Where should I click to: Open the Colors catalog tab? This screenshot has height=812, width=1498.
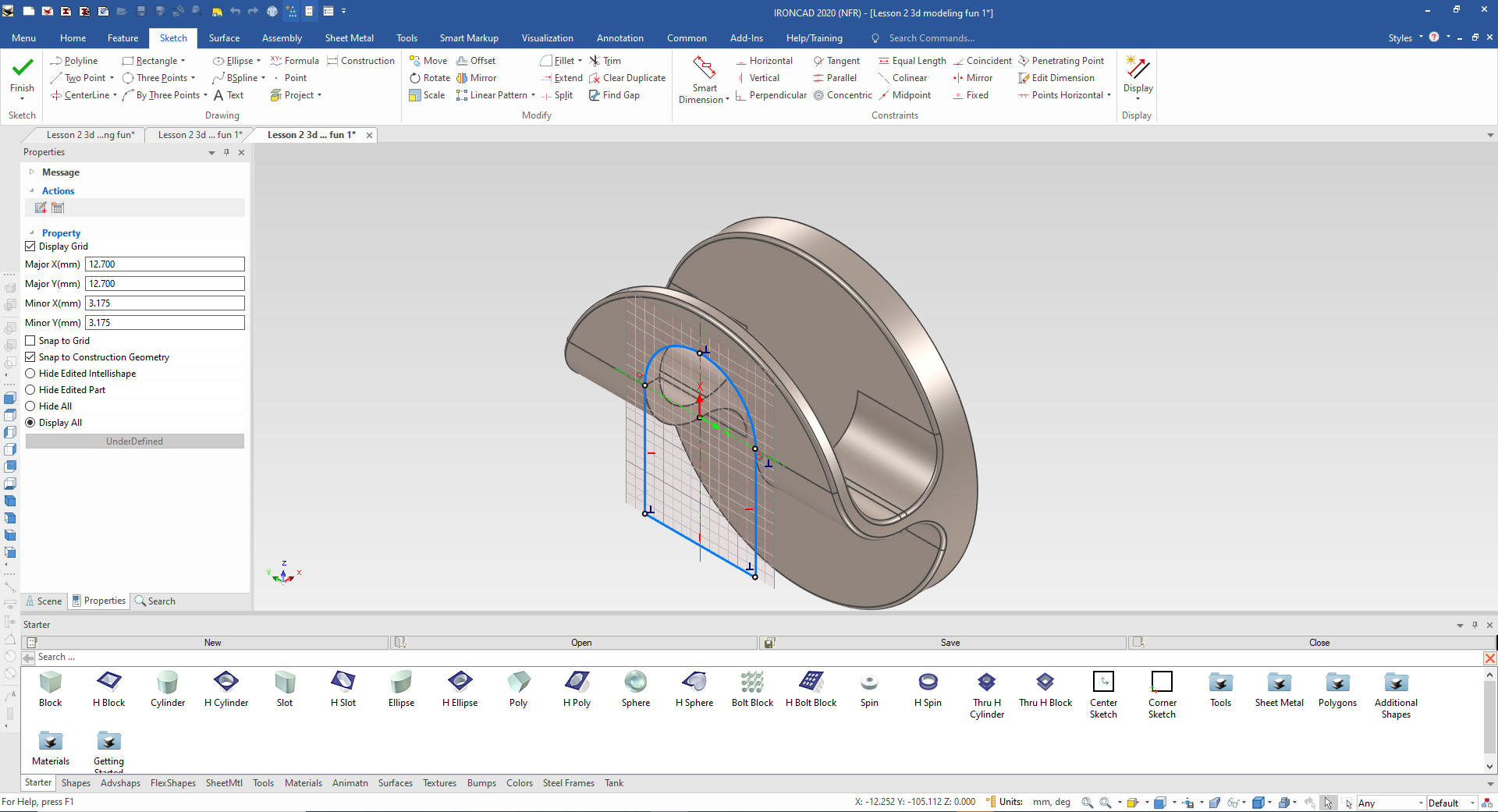[x=519, y=783]
